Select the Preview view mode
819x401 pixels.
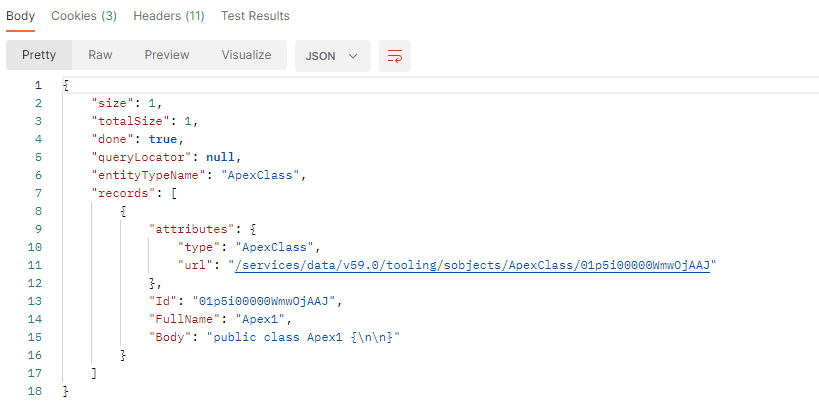pos(167,55)
